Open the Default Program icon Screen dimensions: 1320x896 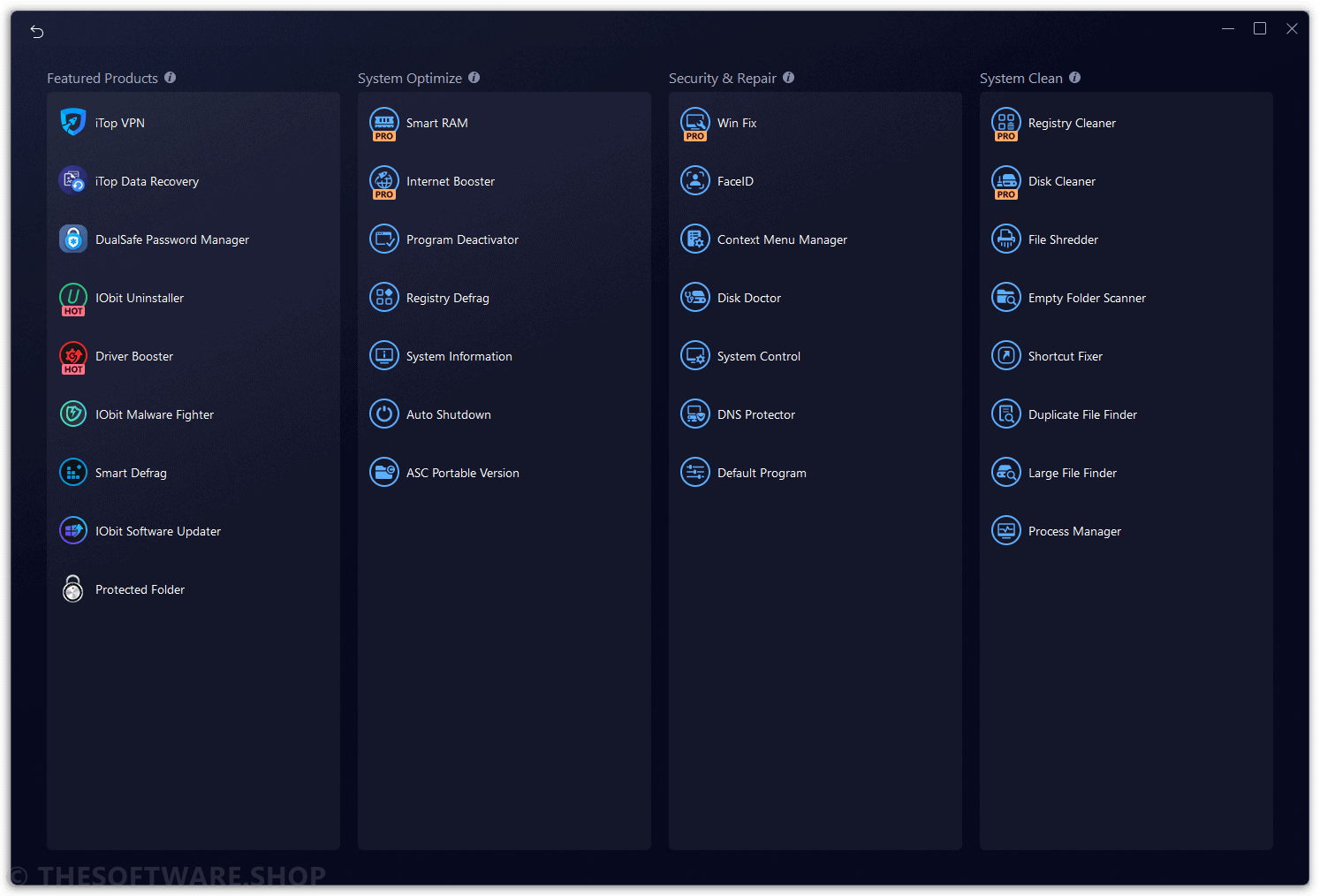(x=695, y=472)
